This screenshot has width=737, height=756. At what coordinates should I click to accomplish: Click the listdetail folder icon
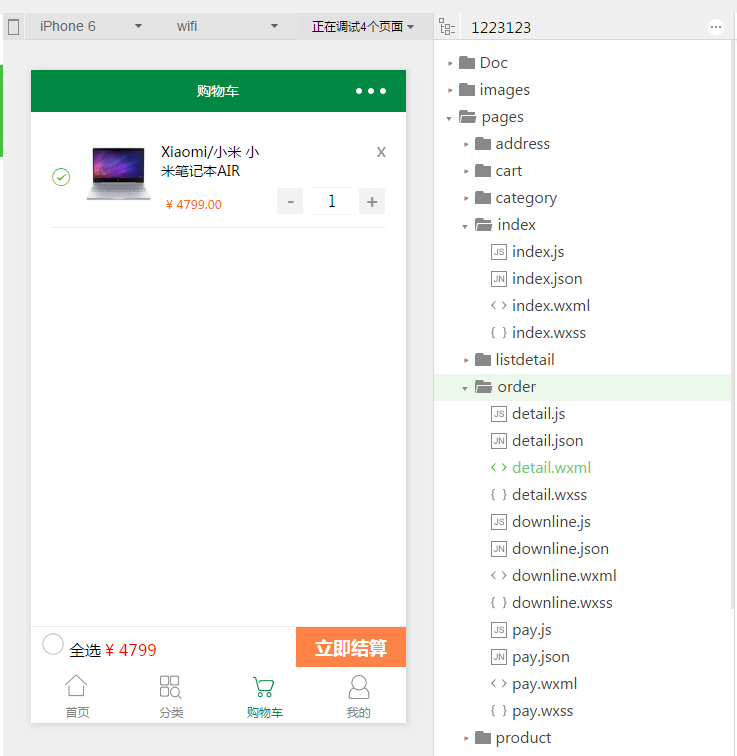point(482,359)
